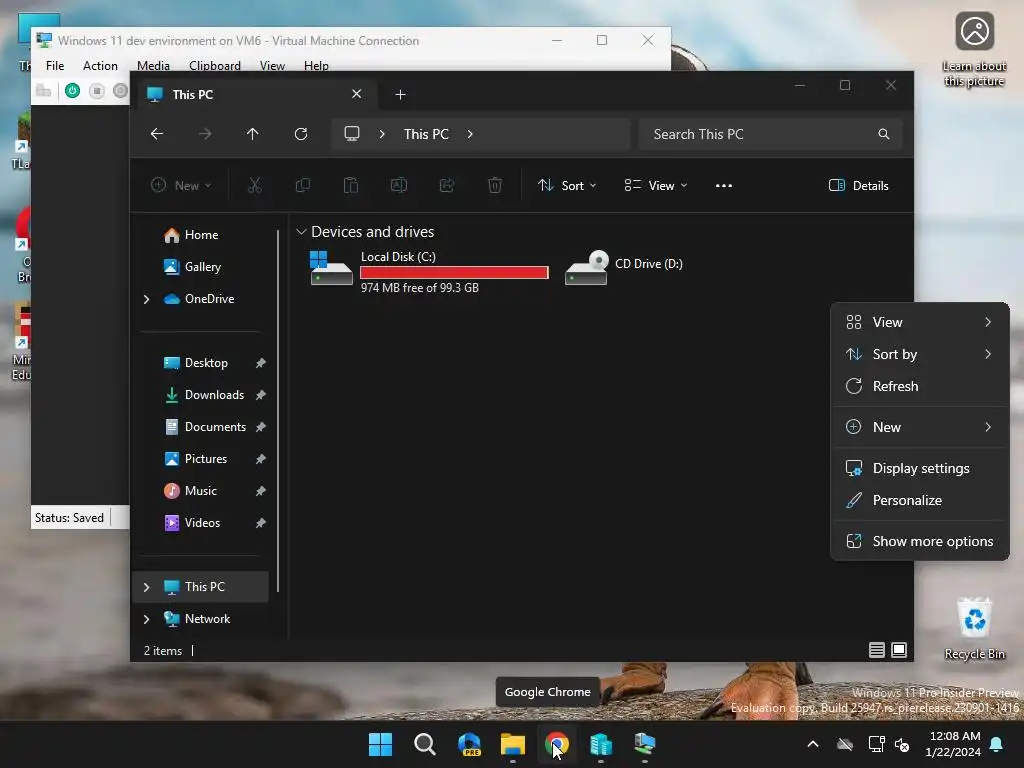Open the Sort by submenu in the context menu
The width and height of the screenshot is (1024, 768).
click(920, 354)
